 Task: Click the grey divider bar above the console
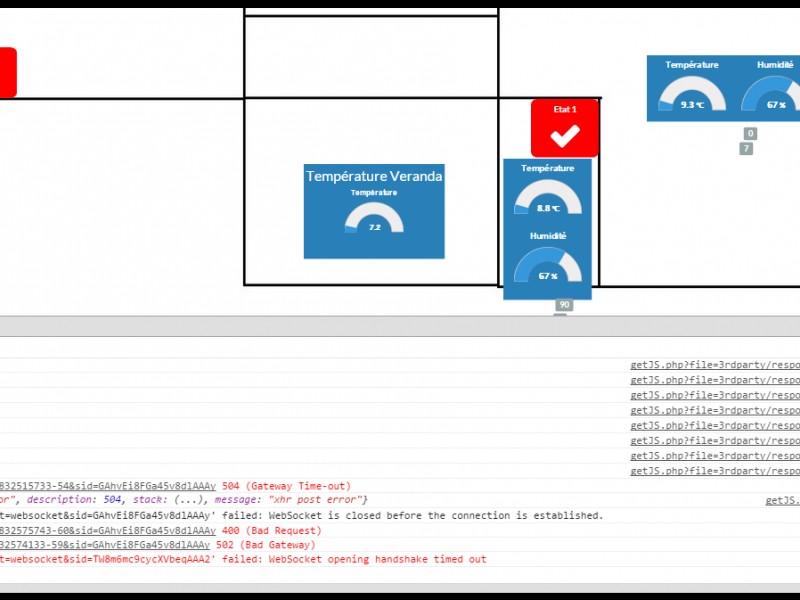tap(400, 326)
